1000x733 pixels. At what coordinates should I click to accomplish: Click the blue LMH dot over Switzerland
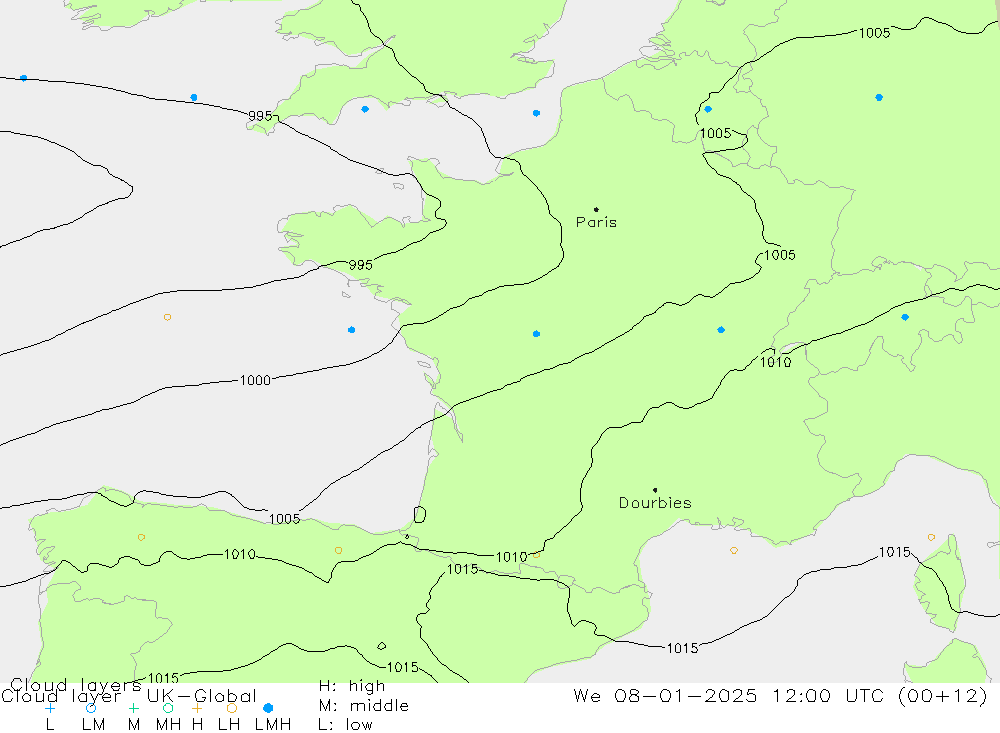[905, 317]
